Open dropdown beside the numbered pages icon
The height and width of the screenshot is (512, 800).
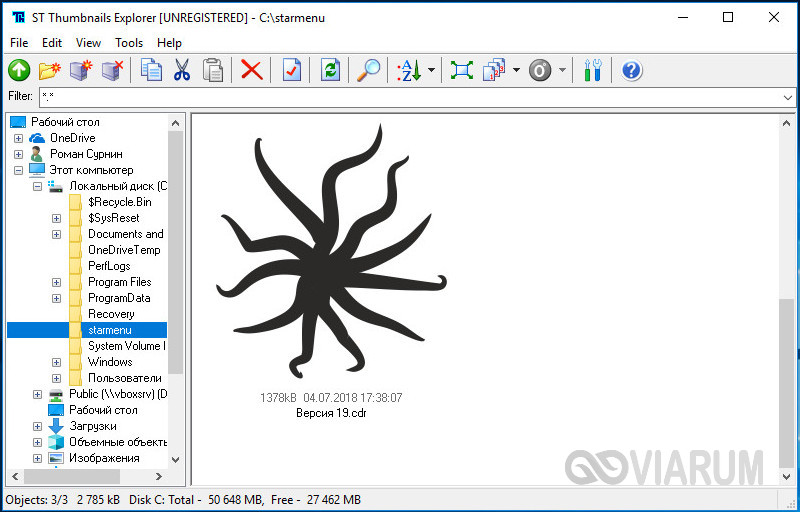pos(516,70)
